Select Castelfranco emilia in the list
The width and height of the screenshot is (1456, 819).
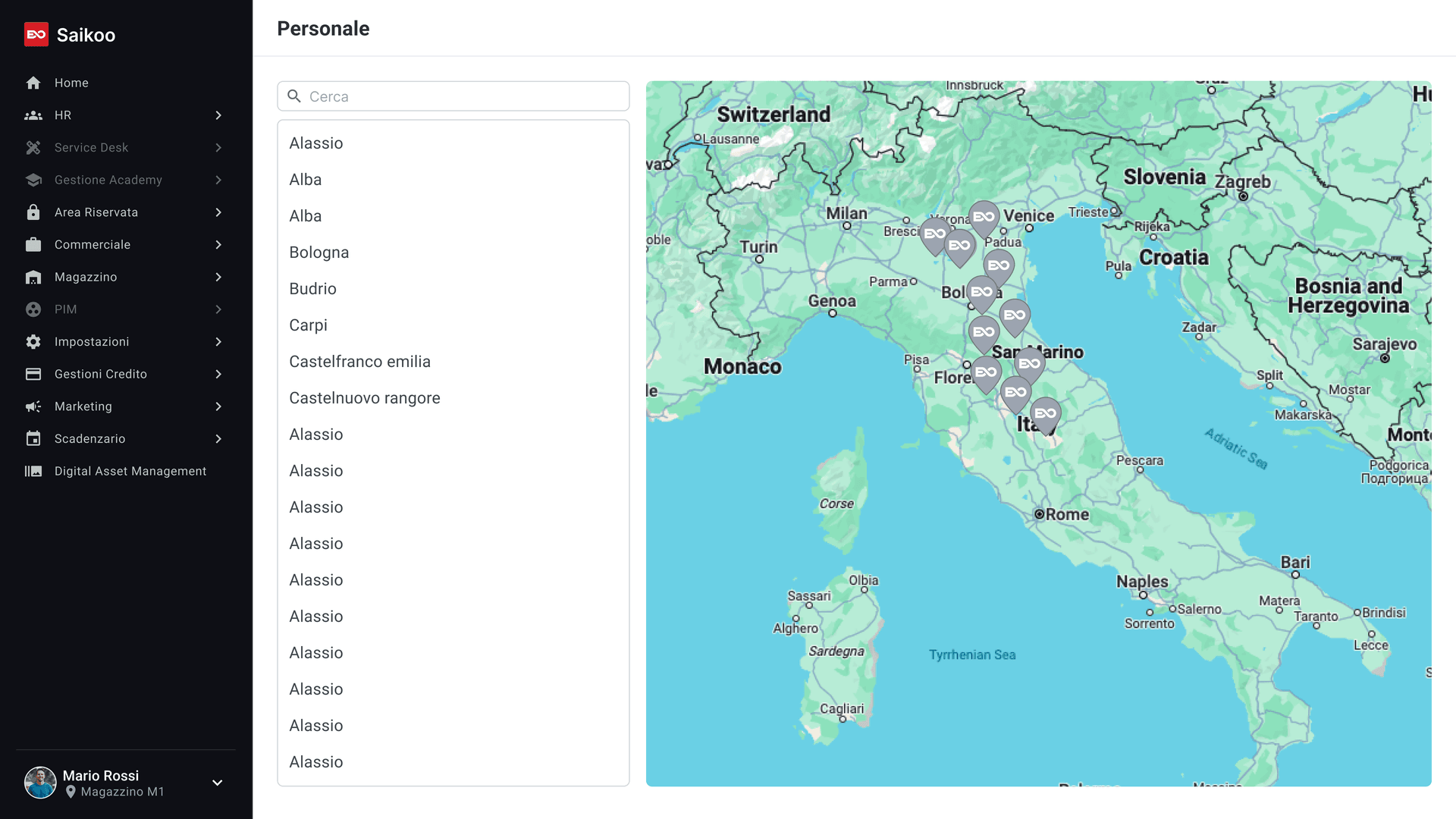point(359,362)
